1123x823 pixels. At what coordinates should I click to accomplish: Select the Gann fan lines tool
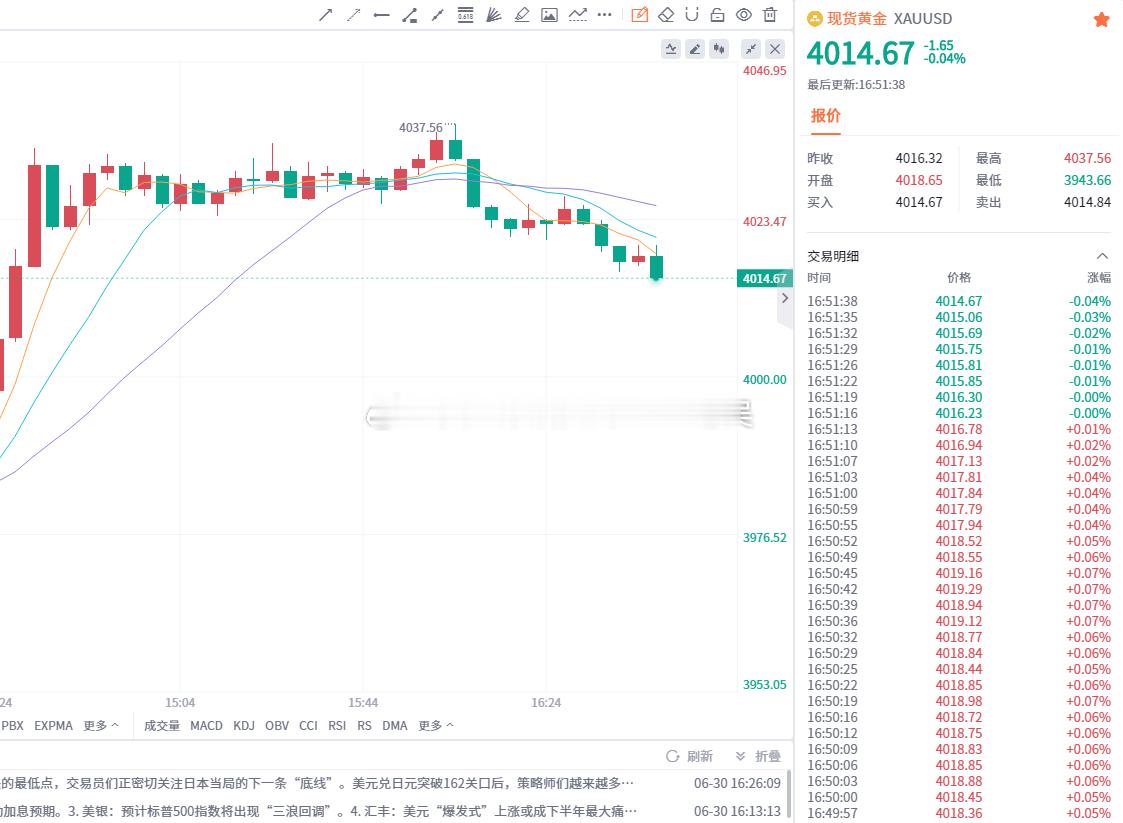(x=493, y=14)
